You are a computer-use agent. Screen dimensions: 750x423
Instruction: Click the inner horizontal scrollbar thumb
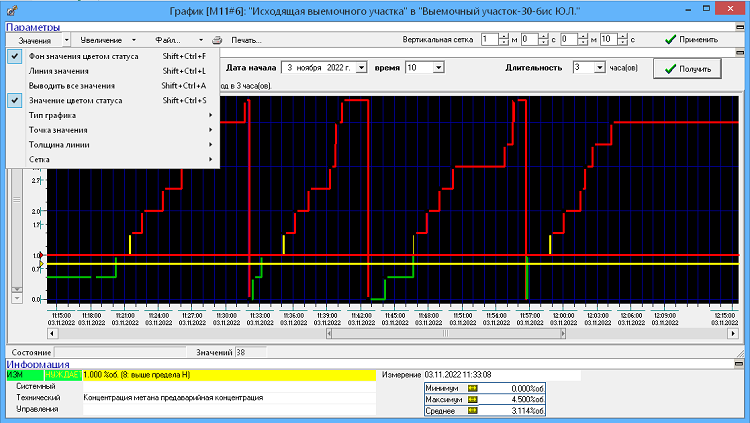[446, 334]
